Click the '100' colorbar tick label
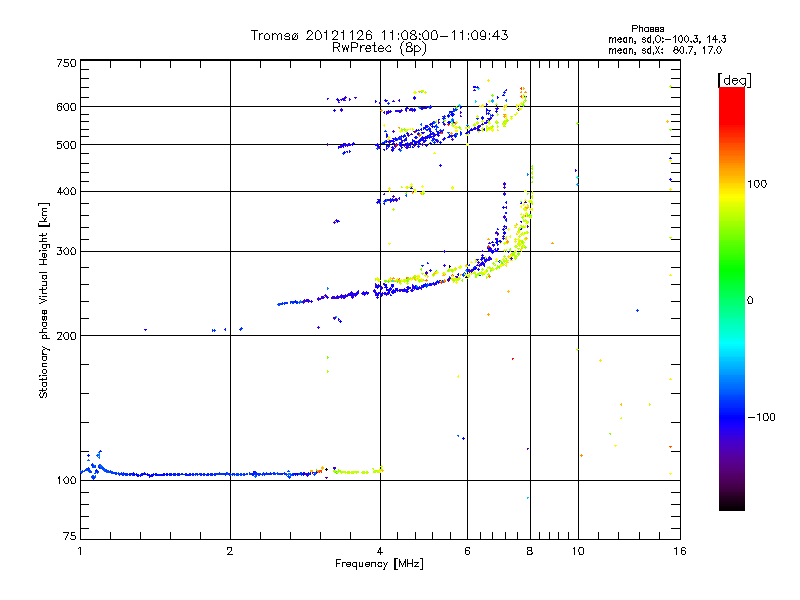The width and height of the screenshot is (800, 600). click(x=757, y=184)
